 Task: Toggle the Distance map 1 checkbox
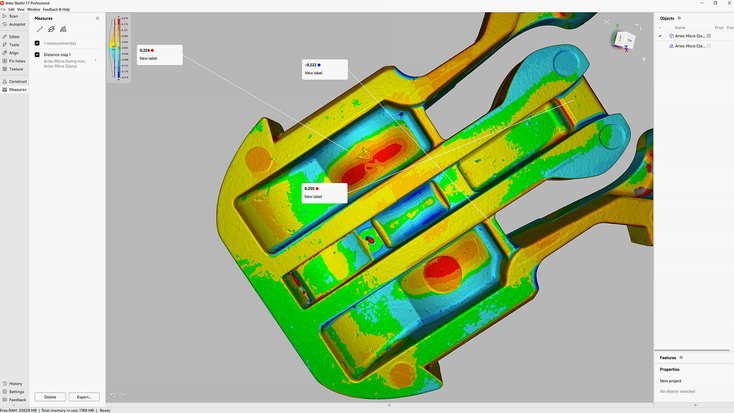(x=37, y=54)
